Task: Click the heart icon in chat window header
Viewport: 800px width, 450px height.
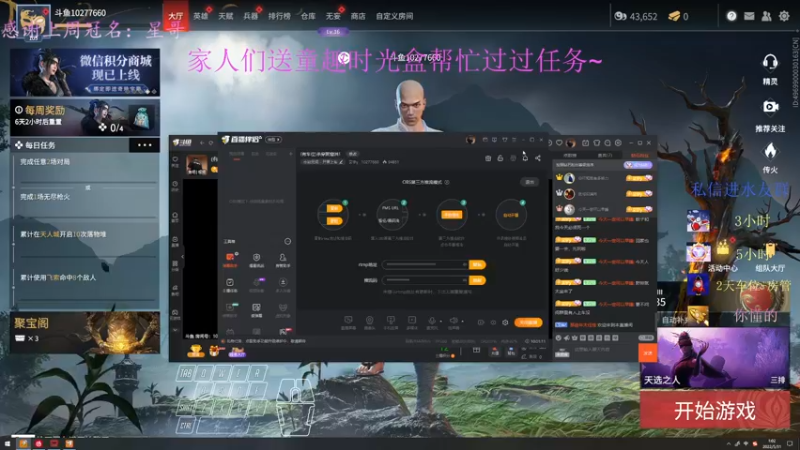Action: [x=559, y=143]
